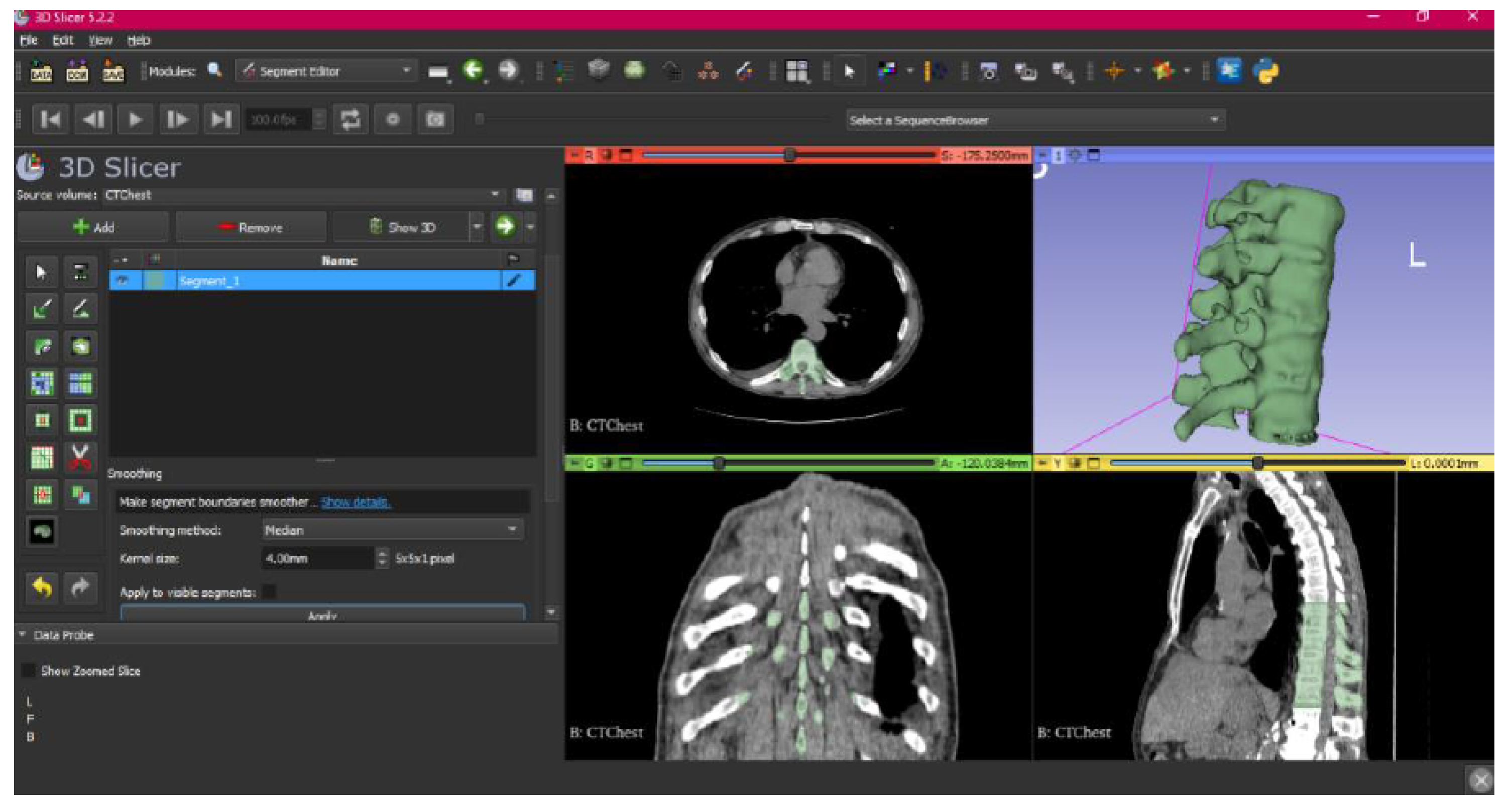Select the Scissors tool in Segment Editor

pyautogui.click(x=80, y=458)
